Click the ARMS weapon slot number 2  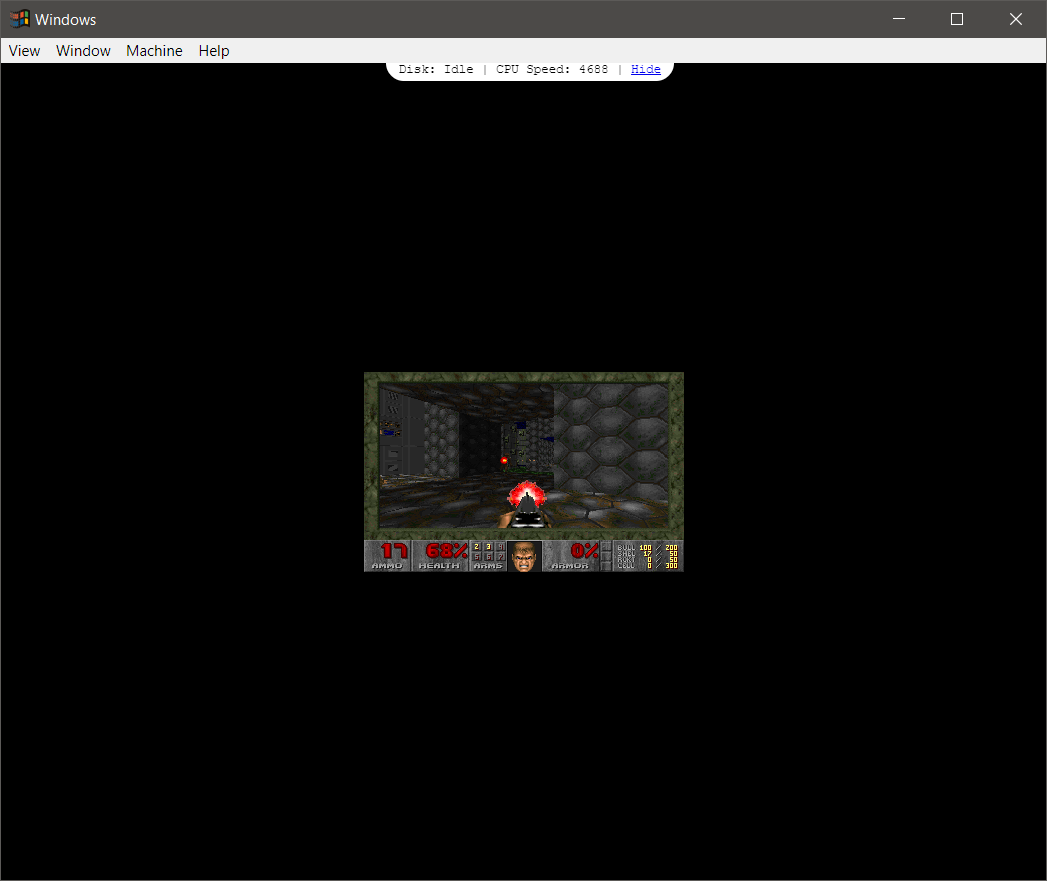point(477,547)
